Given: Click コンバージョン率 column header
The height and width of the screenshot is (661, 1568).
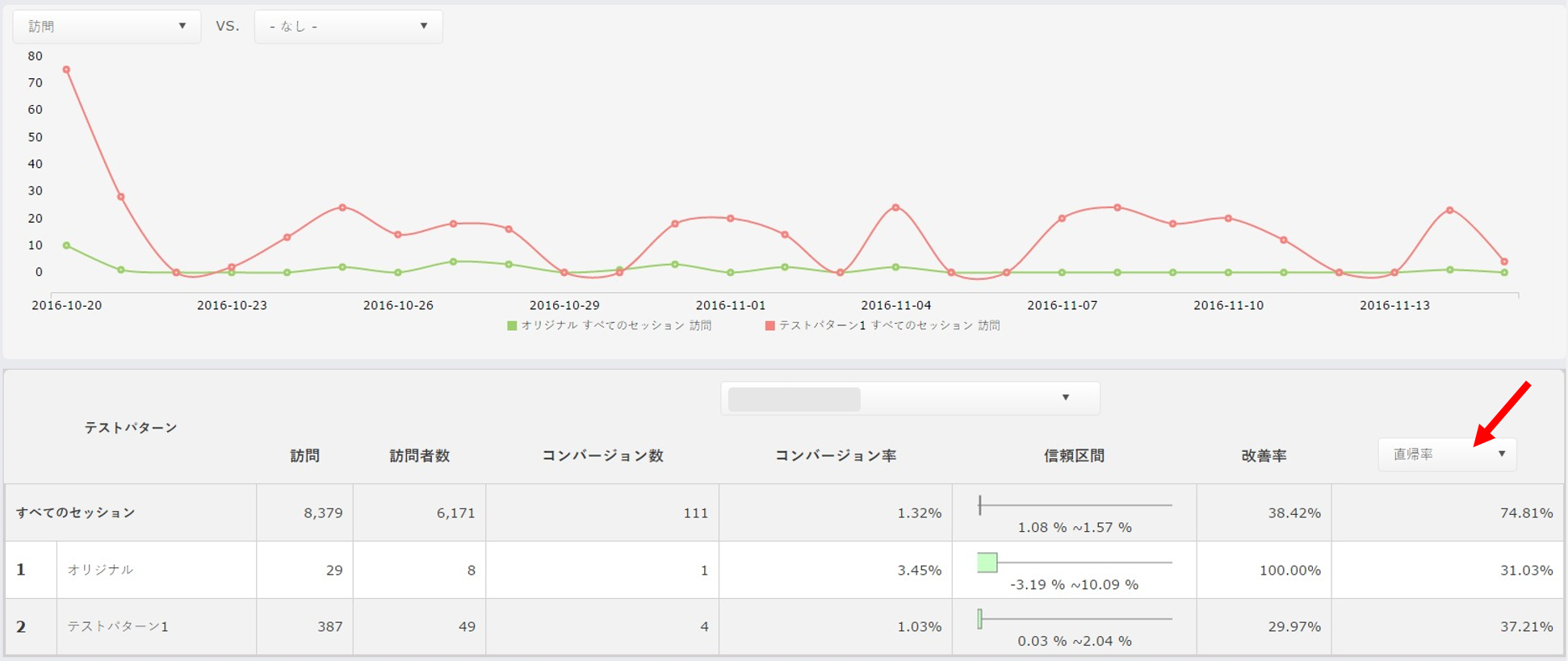Looking at the screenshot, I should coord(836,456).
